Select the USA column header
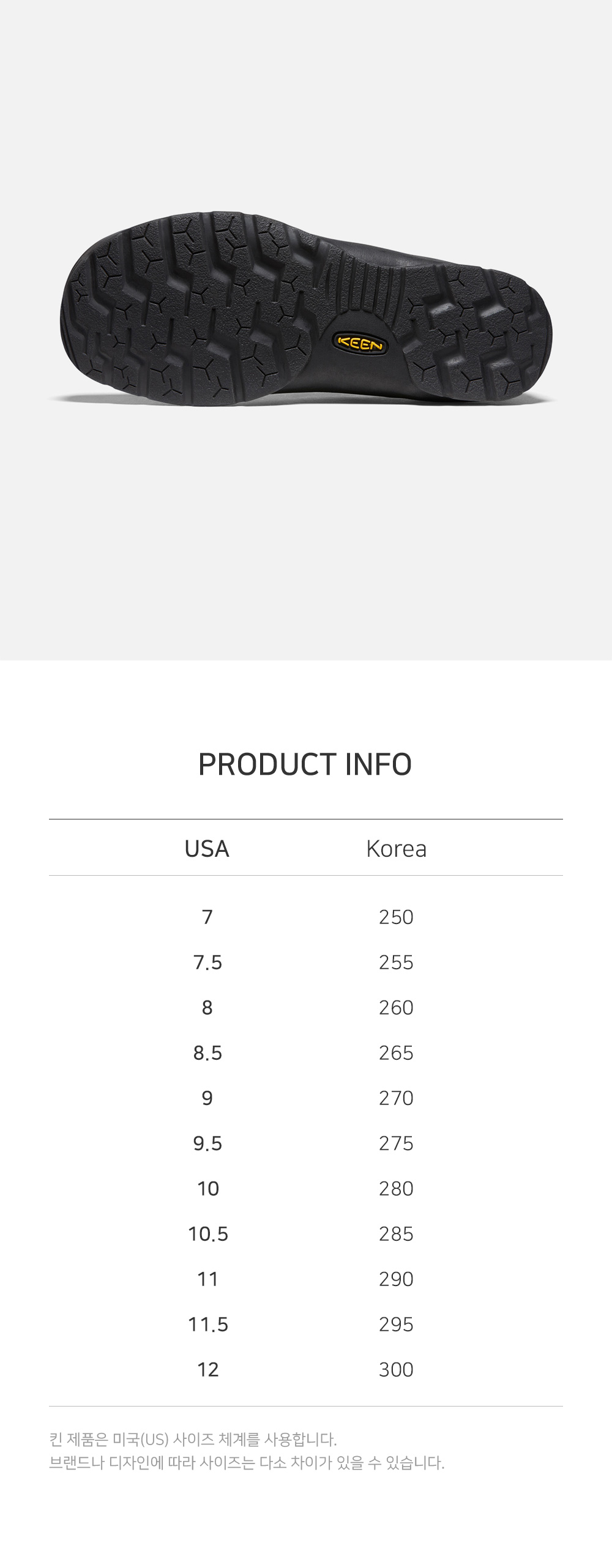612x1568 pixels. click(x=207, y=849)
